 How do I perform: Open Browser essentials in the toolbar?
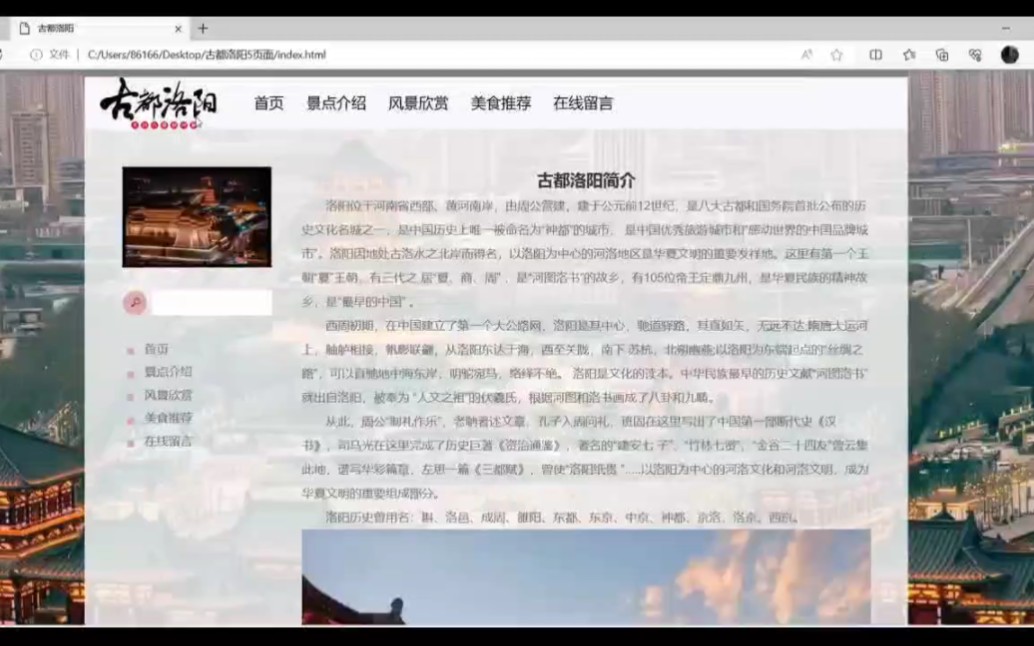pyautogui.click(x=977, y=55)
